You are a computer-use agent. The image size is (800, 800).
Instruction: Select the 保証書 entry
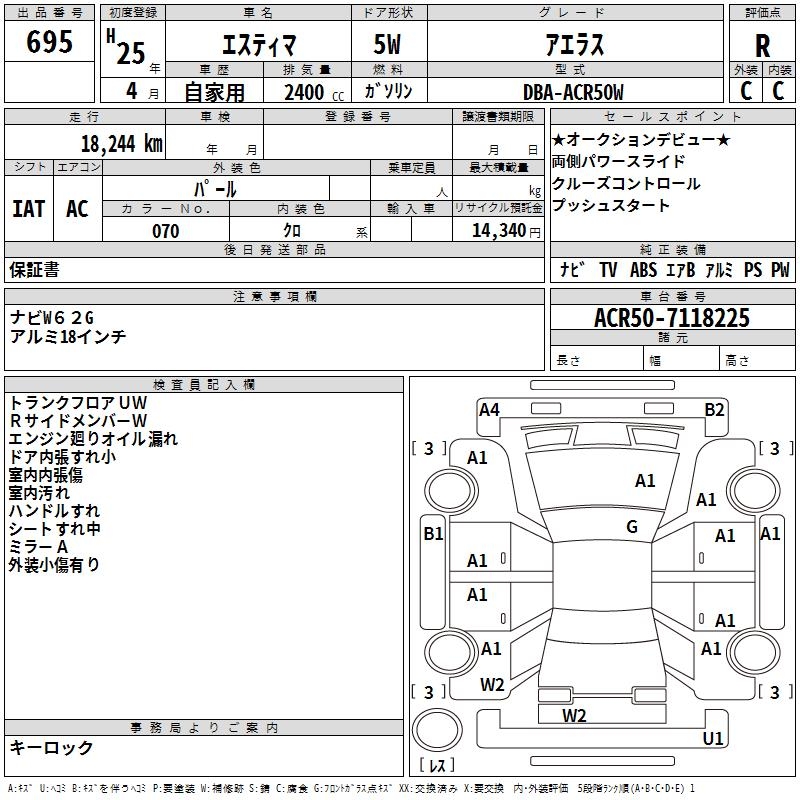pos(34,270)
